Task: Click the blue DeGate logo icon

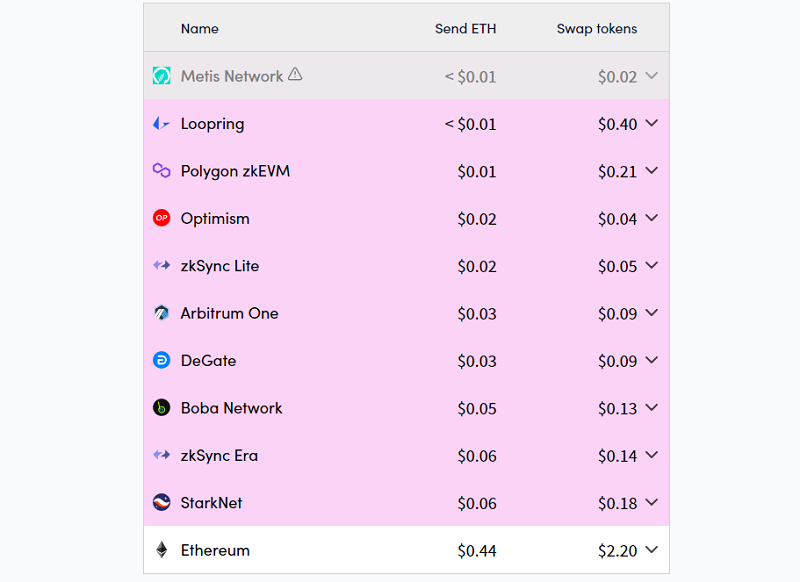Action: (x=161, y=360)
